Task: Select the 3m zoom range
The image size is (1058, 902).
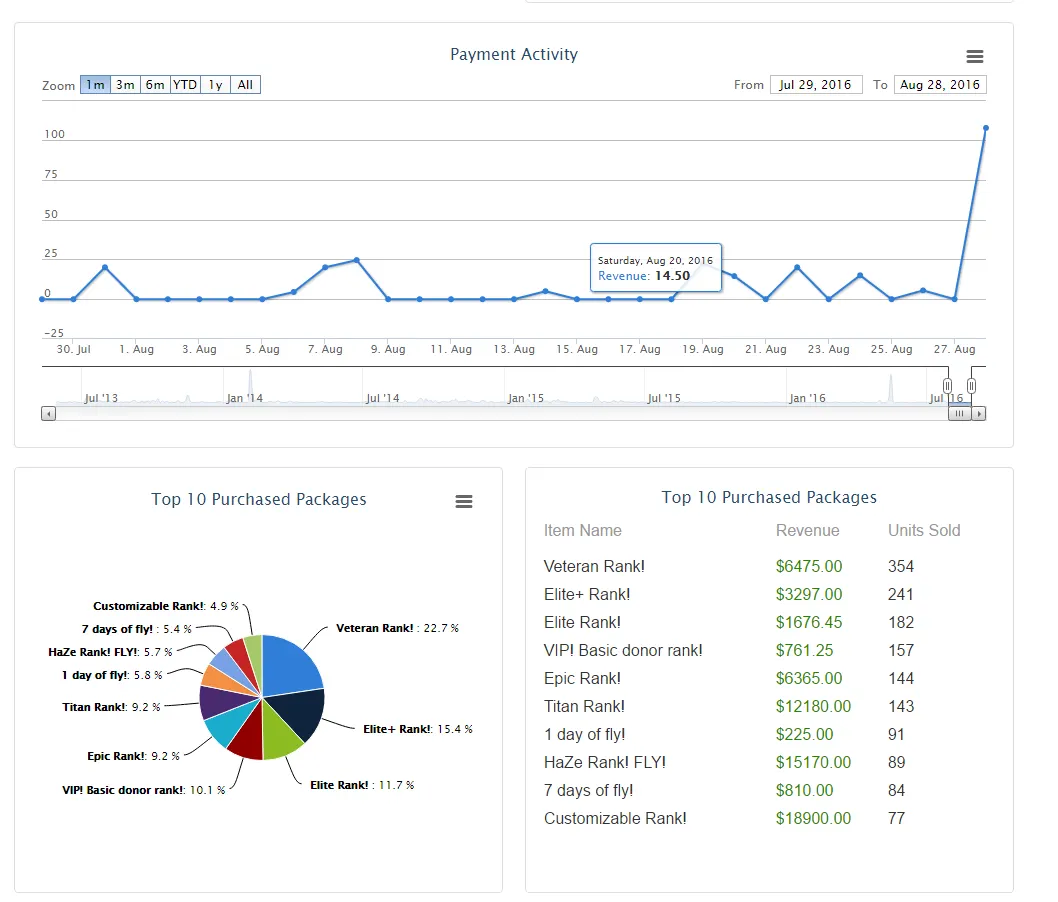Action: point(126,84)
